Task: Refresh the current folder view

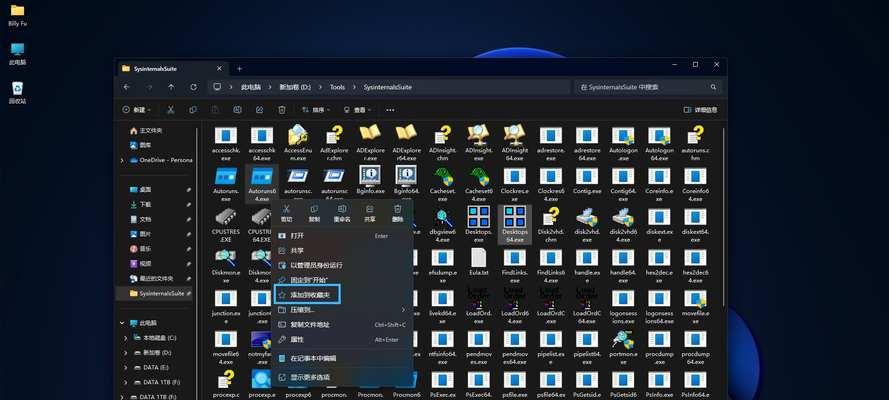Action: point(193,87)
